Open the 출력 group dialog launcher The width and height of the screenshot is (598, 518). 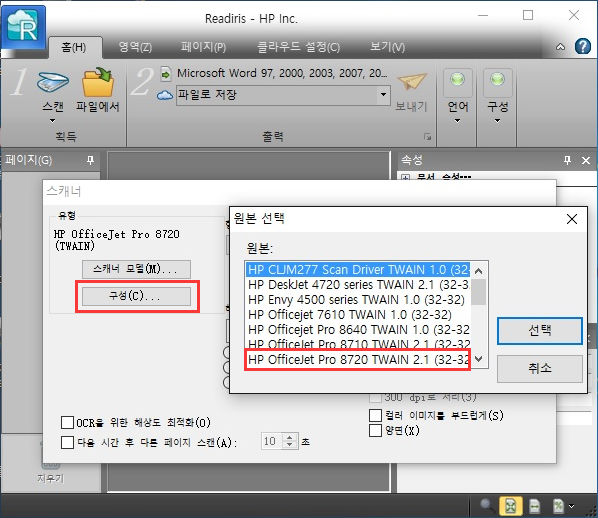point(427,136)
